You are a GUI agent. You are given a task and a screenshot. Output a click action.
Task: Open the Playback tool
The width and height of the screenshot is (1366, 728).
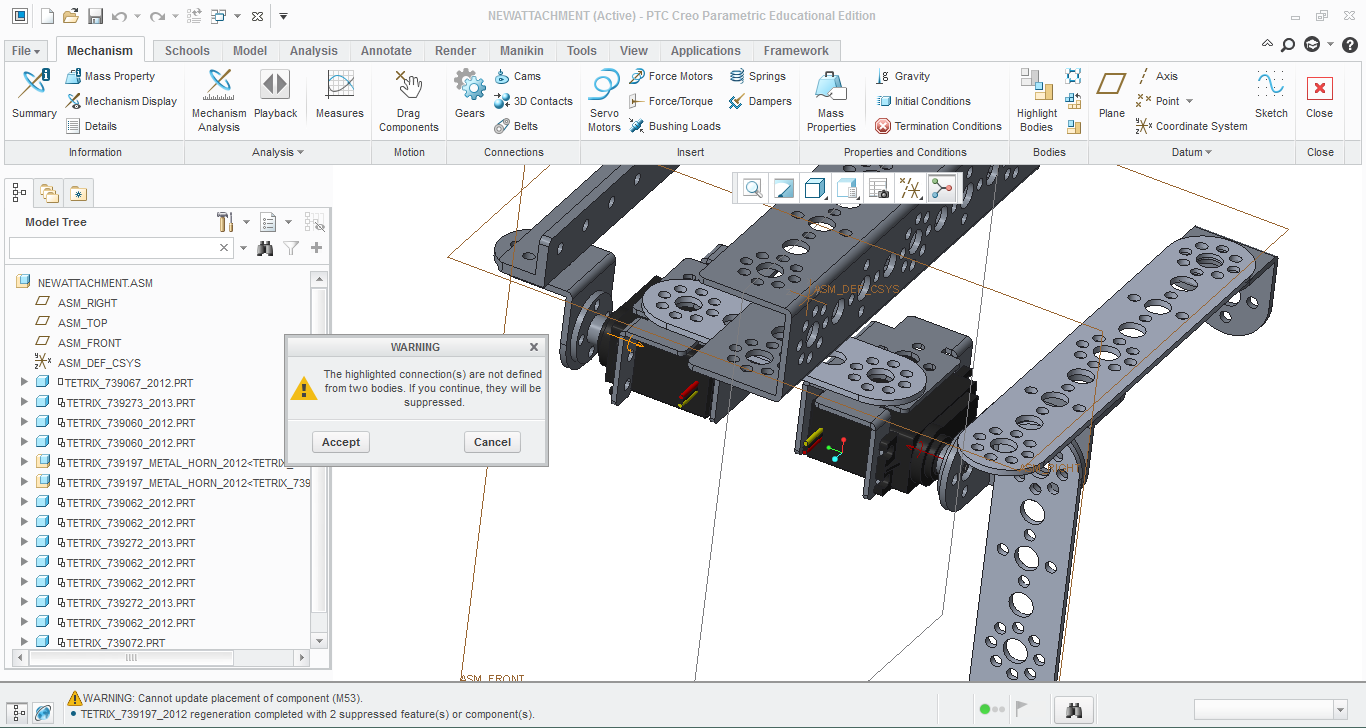click(275, 94)
